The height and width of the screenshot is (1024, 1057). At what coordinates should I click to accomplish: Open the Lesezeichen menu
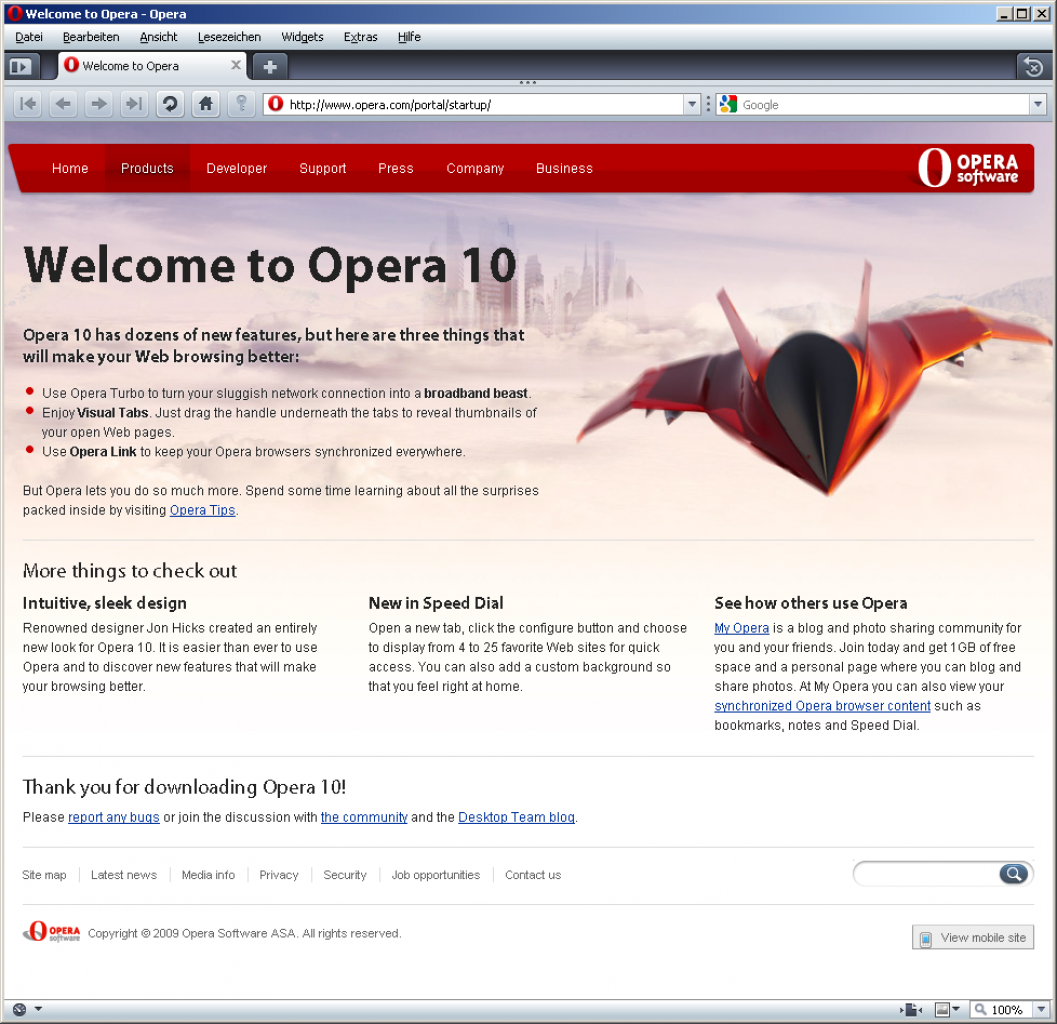[x=229, y=37]
